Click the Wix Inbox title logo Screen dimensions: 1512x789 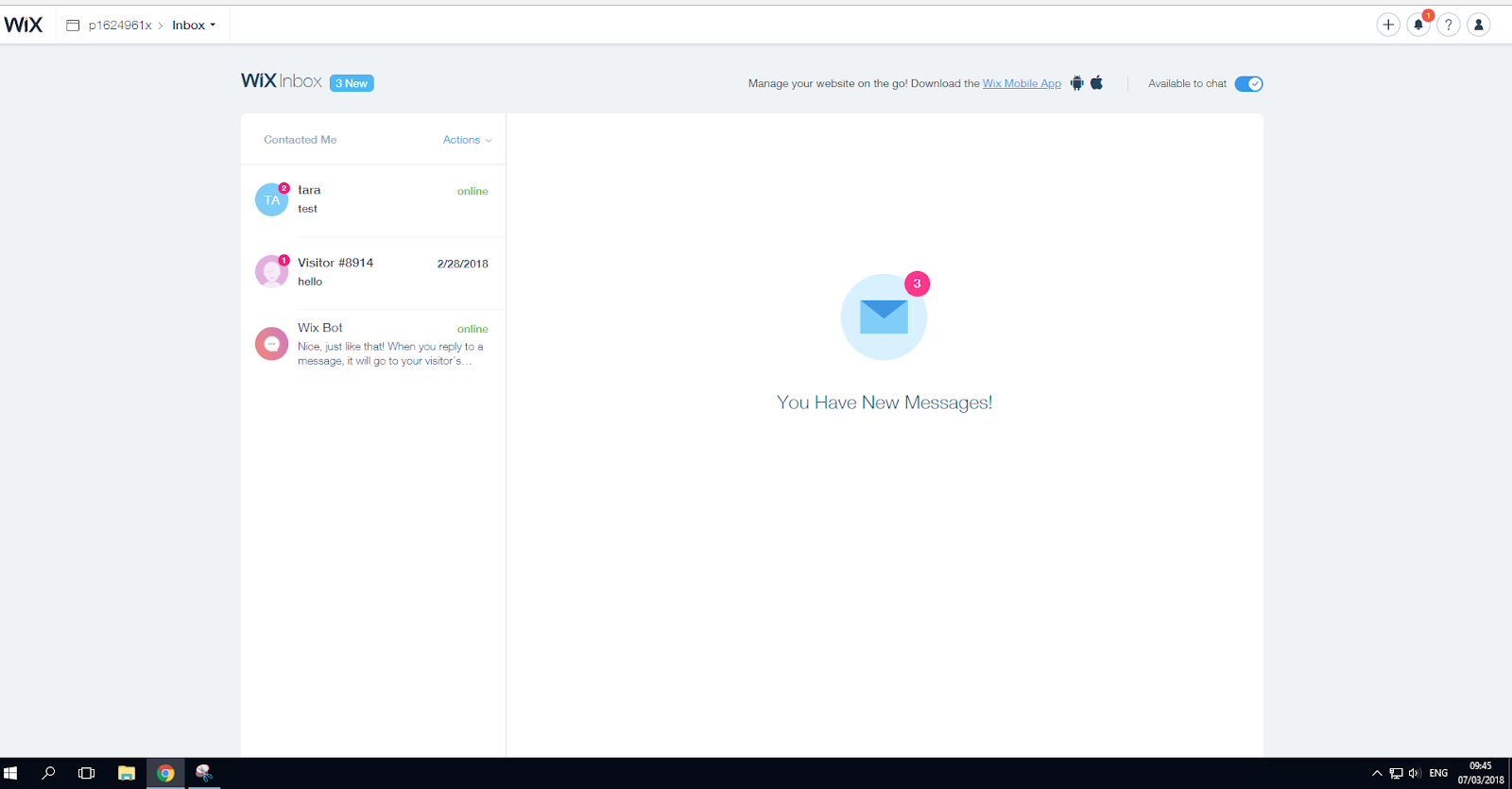282,81
